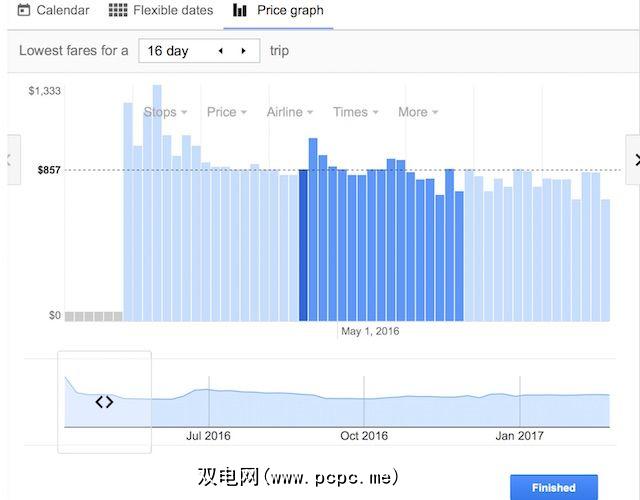
Task: Click the calendar icon beside Calendar
Action: pos(24,10)
